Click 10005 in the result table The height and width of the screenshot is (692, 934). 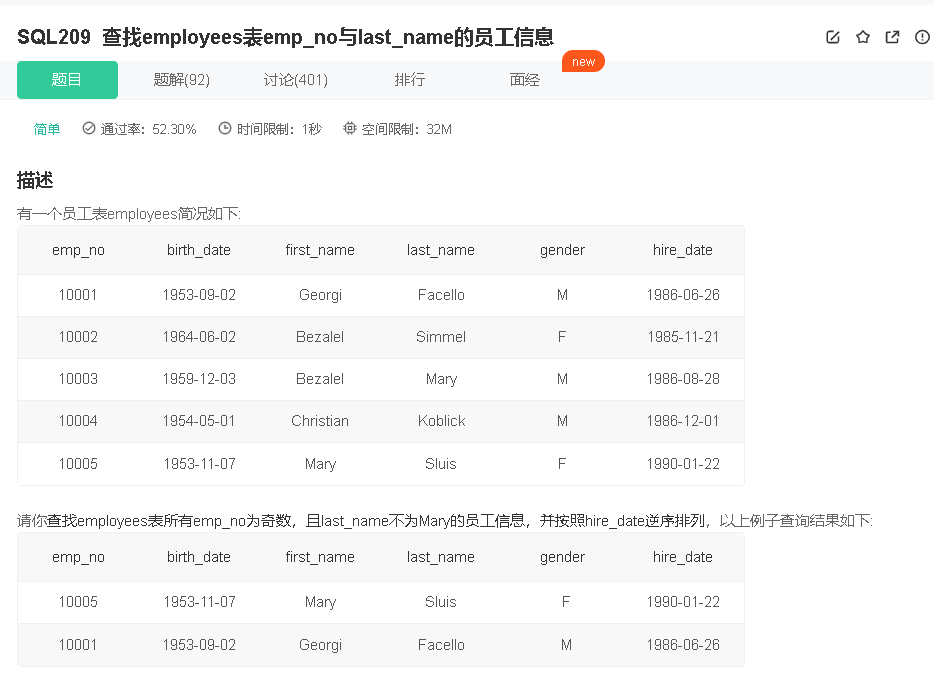pyautogui.click(x=78, y=602)
